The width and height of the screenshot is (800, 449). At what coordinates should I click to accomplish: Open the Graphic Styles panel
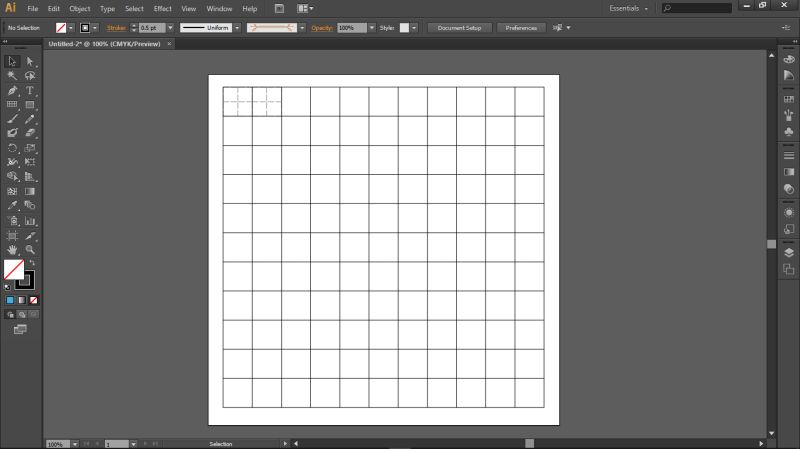tap(789, 229)
